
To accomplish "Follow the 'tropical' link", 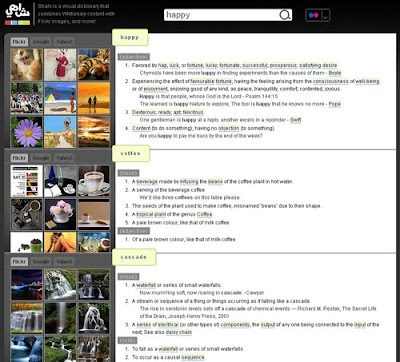I will pyautogui.click(x=145, y=214).
